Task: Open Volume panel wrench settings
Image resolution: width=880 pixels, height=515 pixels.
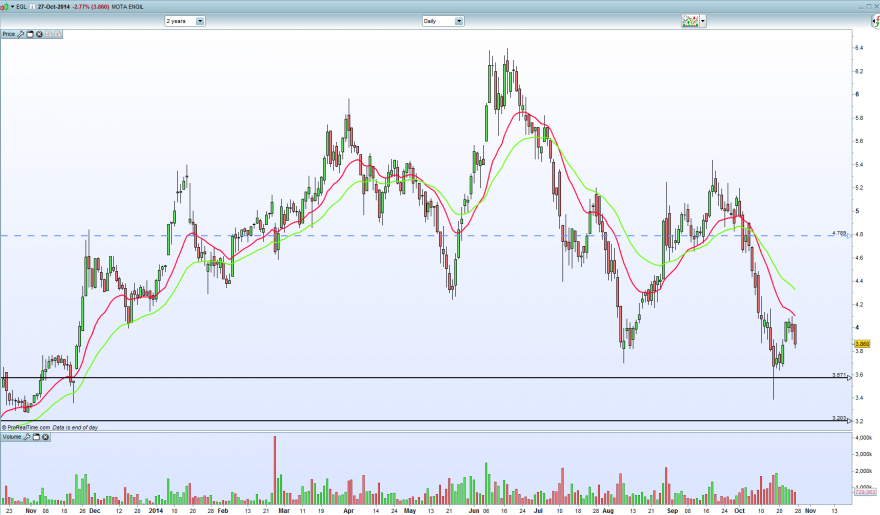Action: click(27, 437)
